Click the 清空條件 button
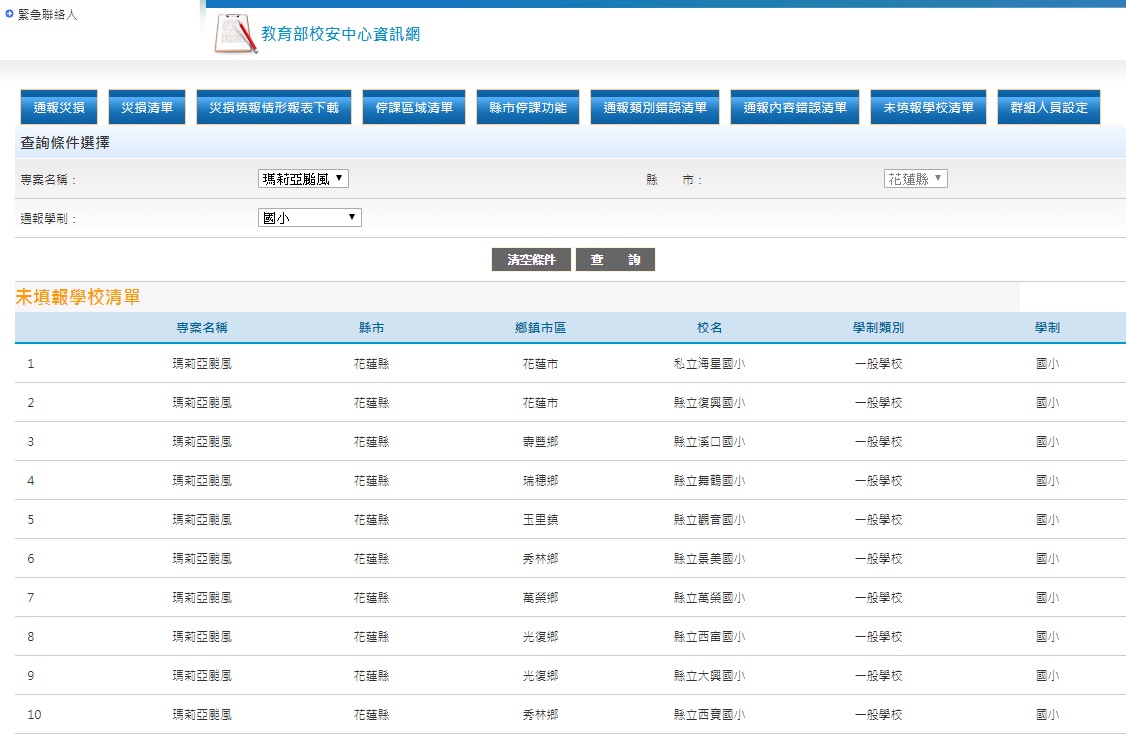 tap(531, 260)
